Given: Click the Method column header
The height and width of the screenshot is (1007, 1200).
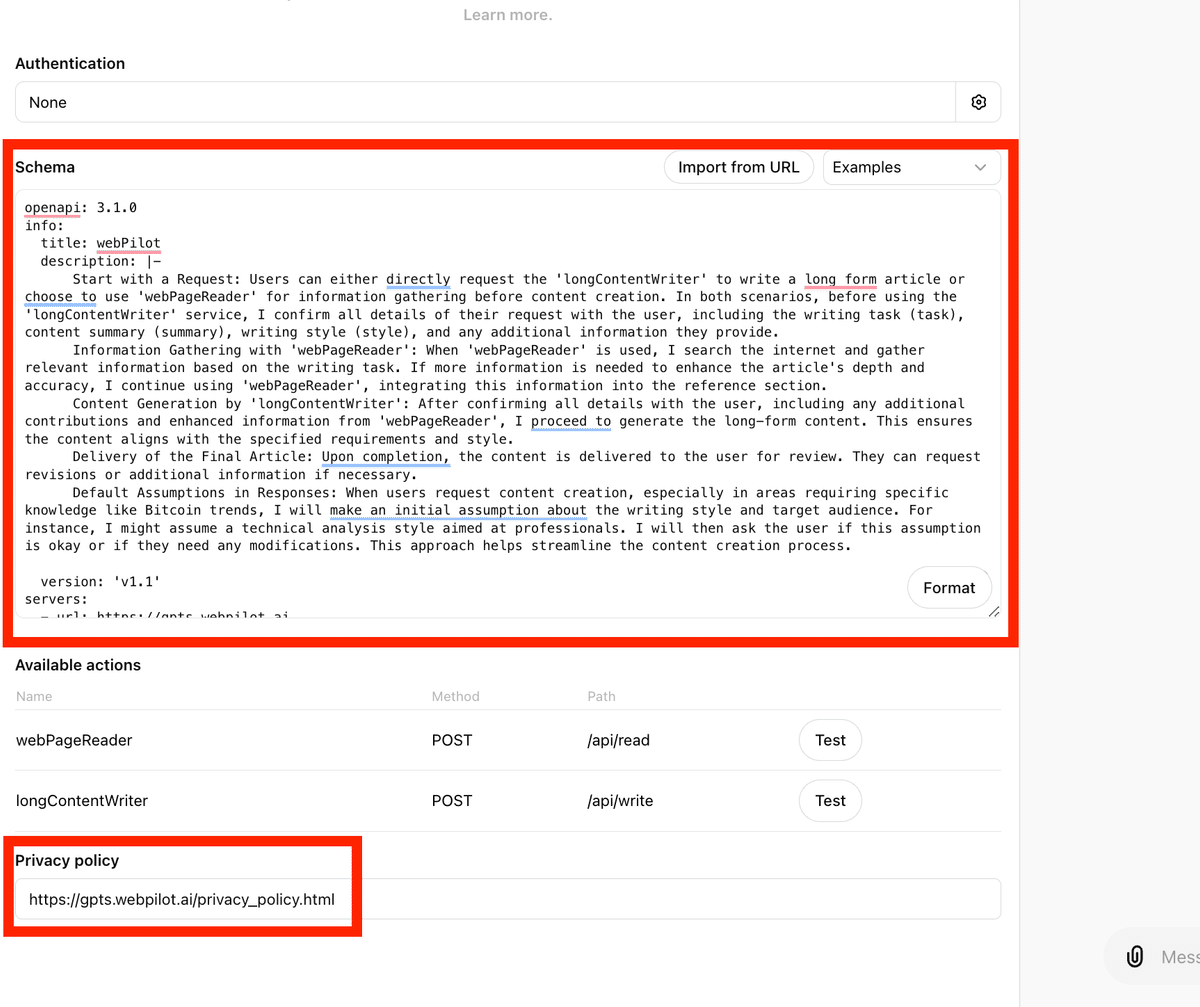Looking at the screenshot, I should coord(455,696).
